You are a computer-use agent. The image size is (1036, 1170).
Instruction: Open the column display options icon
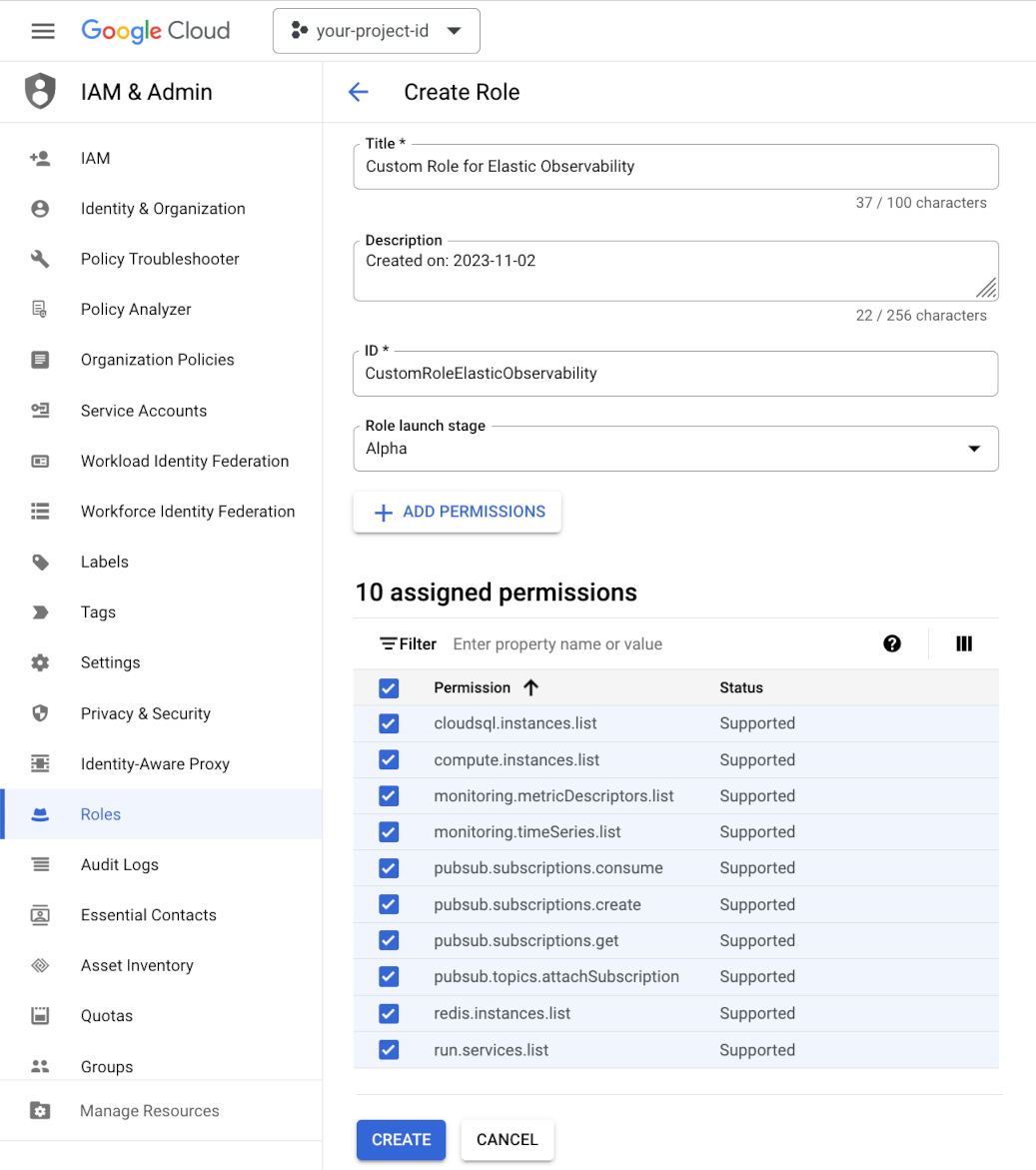(964, 644)
